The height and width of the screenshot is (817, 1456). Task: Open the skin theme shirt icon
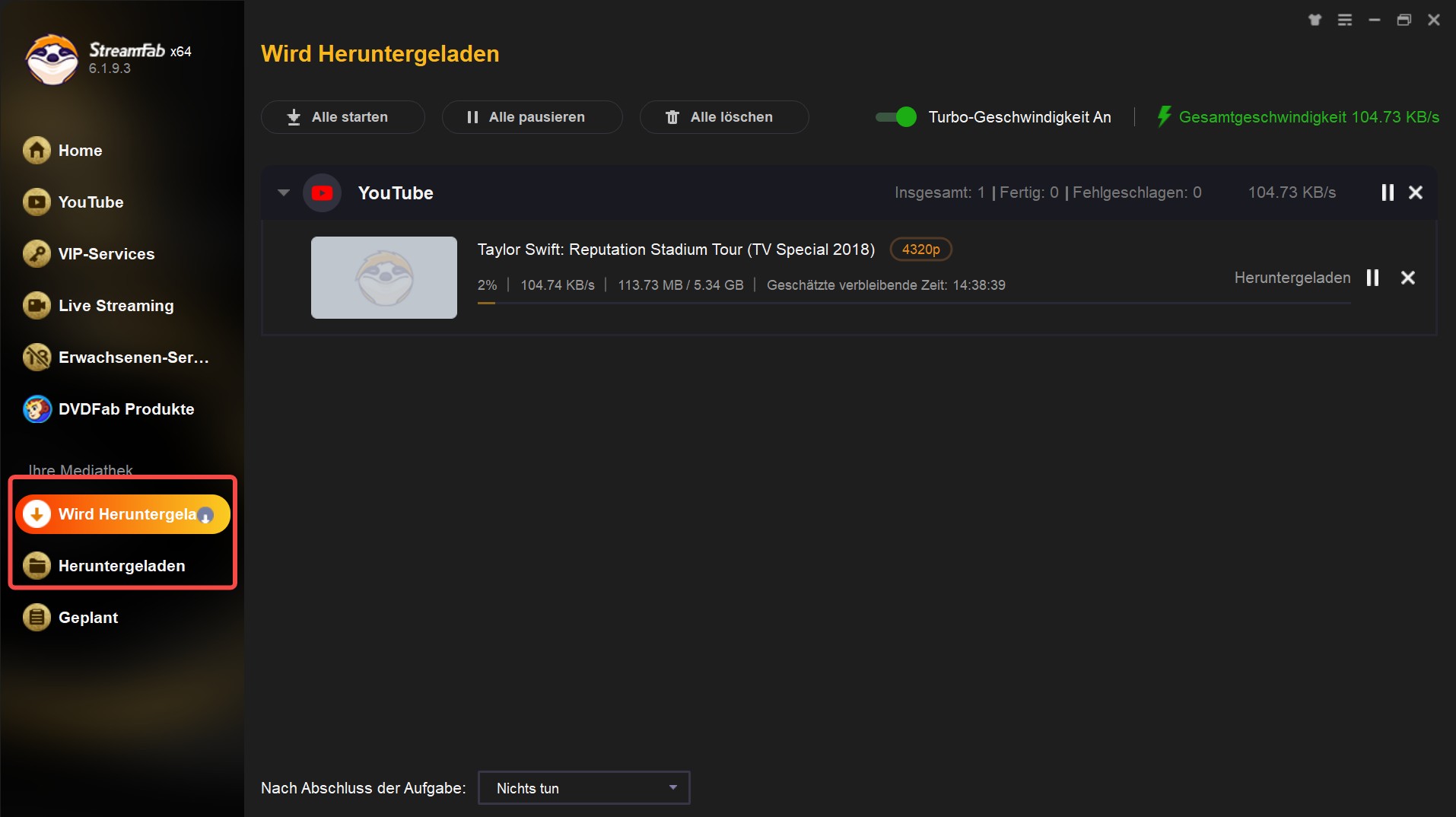tap(1315, 20)
